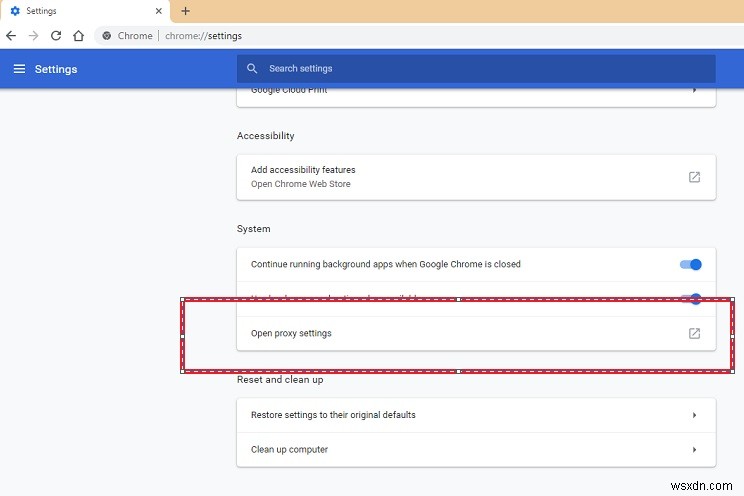This screenshot has height=496, width=744.
Task: Click the external link icon for proxy settings
Action: pyautogui.click(x=694, y=333)
